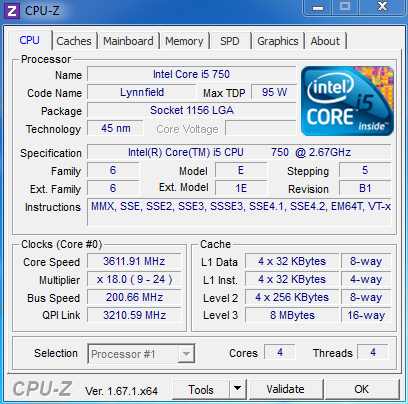Click the QPI Link value 3210.59 MHz
408x404 pixels.
(x=134, y=315)
